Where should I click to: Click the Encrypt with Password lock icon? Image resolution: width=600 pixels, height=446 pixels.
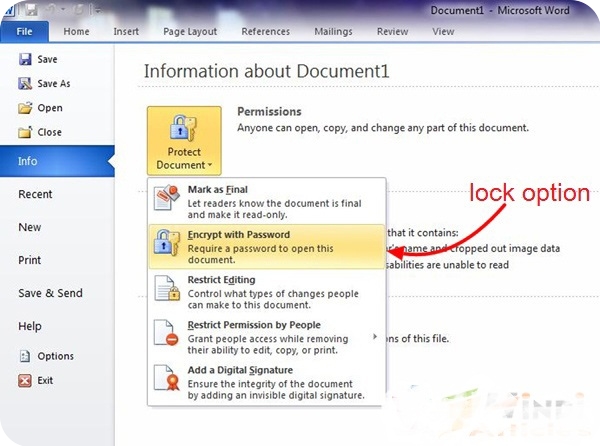167,243
